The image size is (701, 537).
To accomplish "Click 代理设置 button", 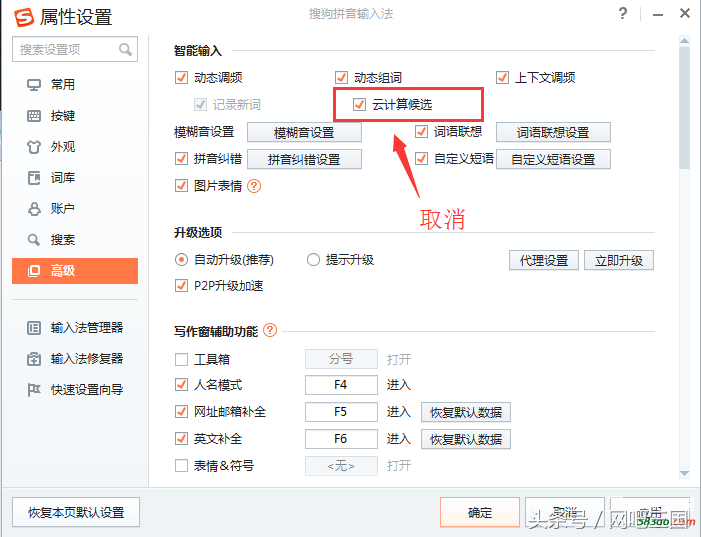I will coord(544,260).
